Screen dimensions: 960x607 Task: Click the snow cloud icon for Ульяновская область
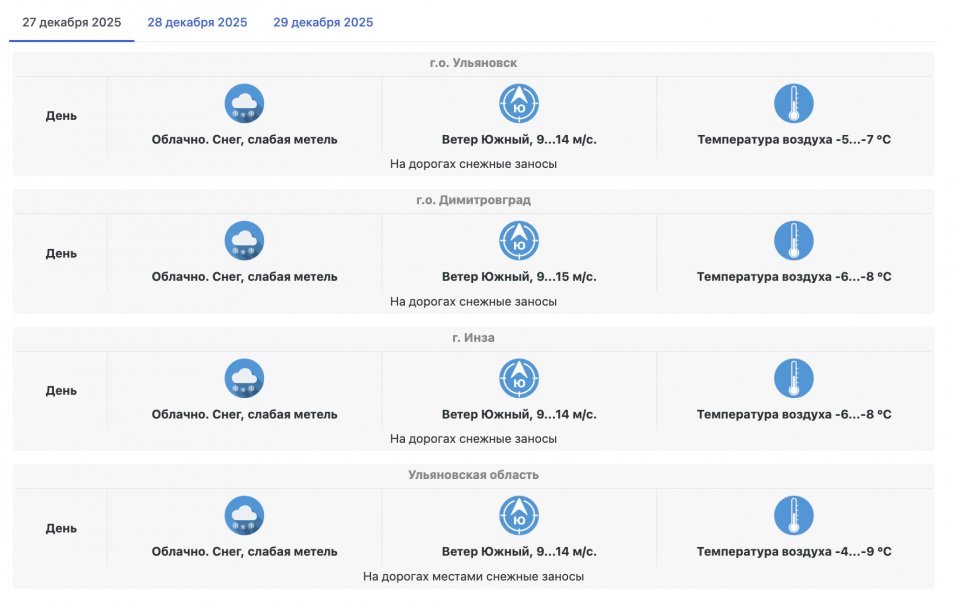[x=244, y=516]
